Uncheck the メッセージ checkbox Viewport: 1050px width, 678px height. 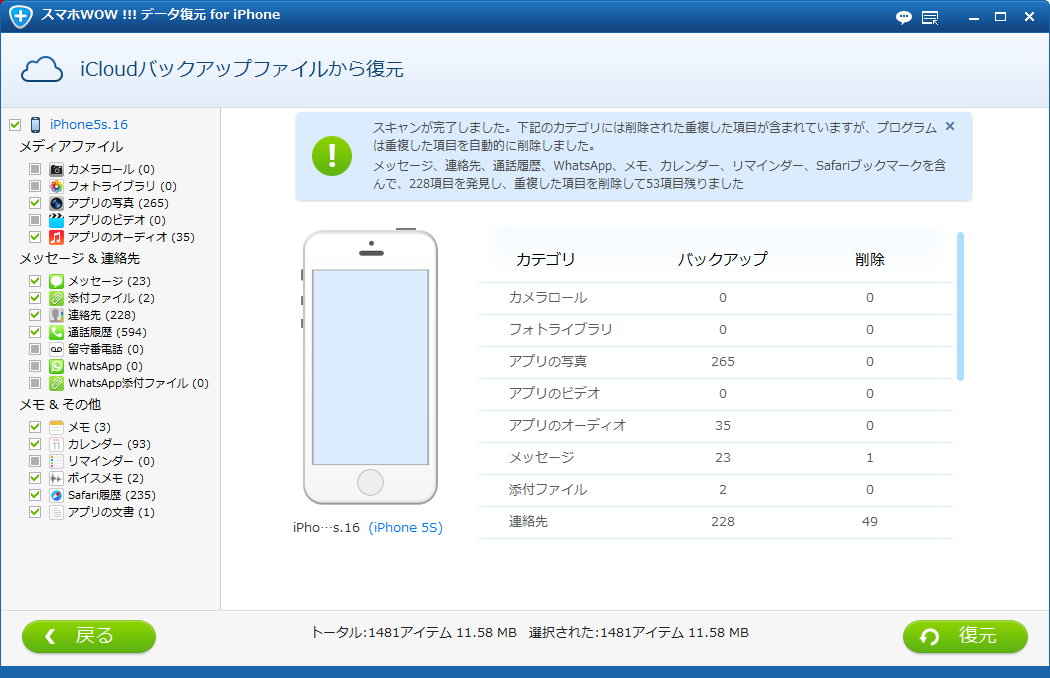click(37, 281)
